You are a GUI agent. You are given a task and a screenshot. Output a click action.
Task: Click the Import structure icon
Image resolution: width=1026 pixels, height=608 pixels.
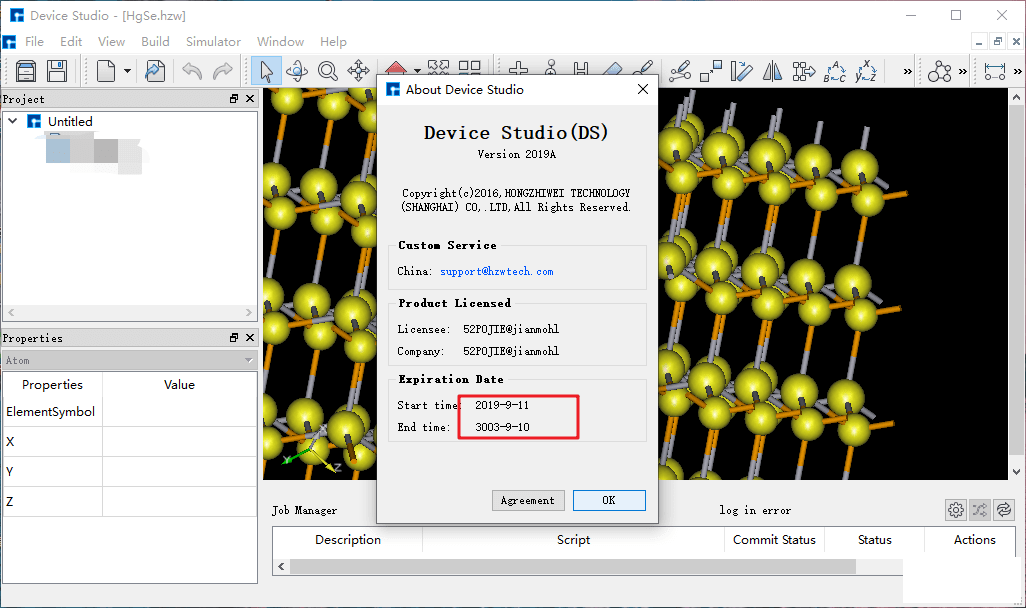click(155, 71)
